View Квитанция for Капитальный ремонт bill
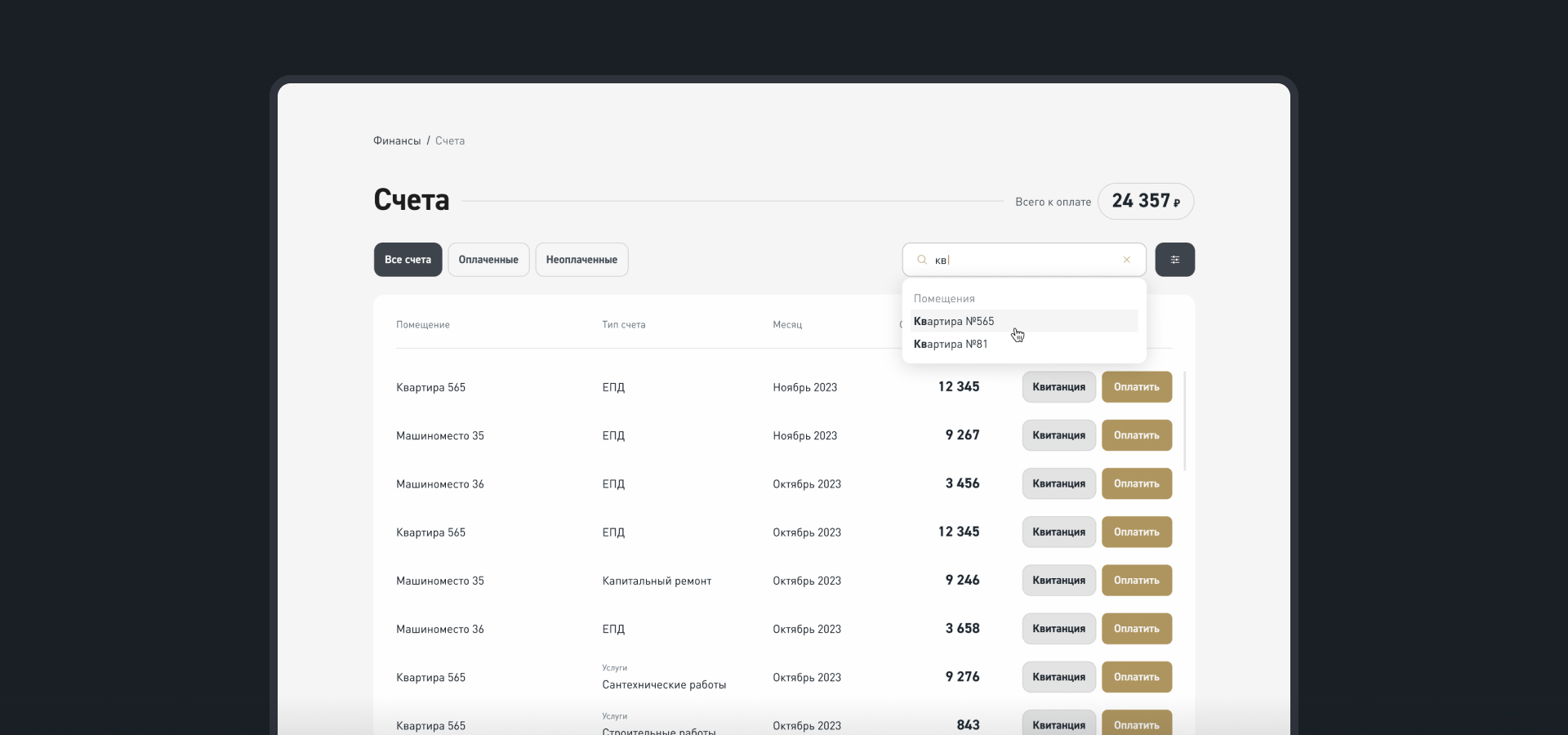Image resolution: width=1568 pixels, height=735 pixels. click(1058, 580)
